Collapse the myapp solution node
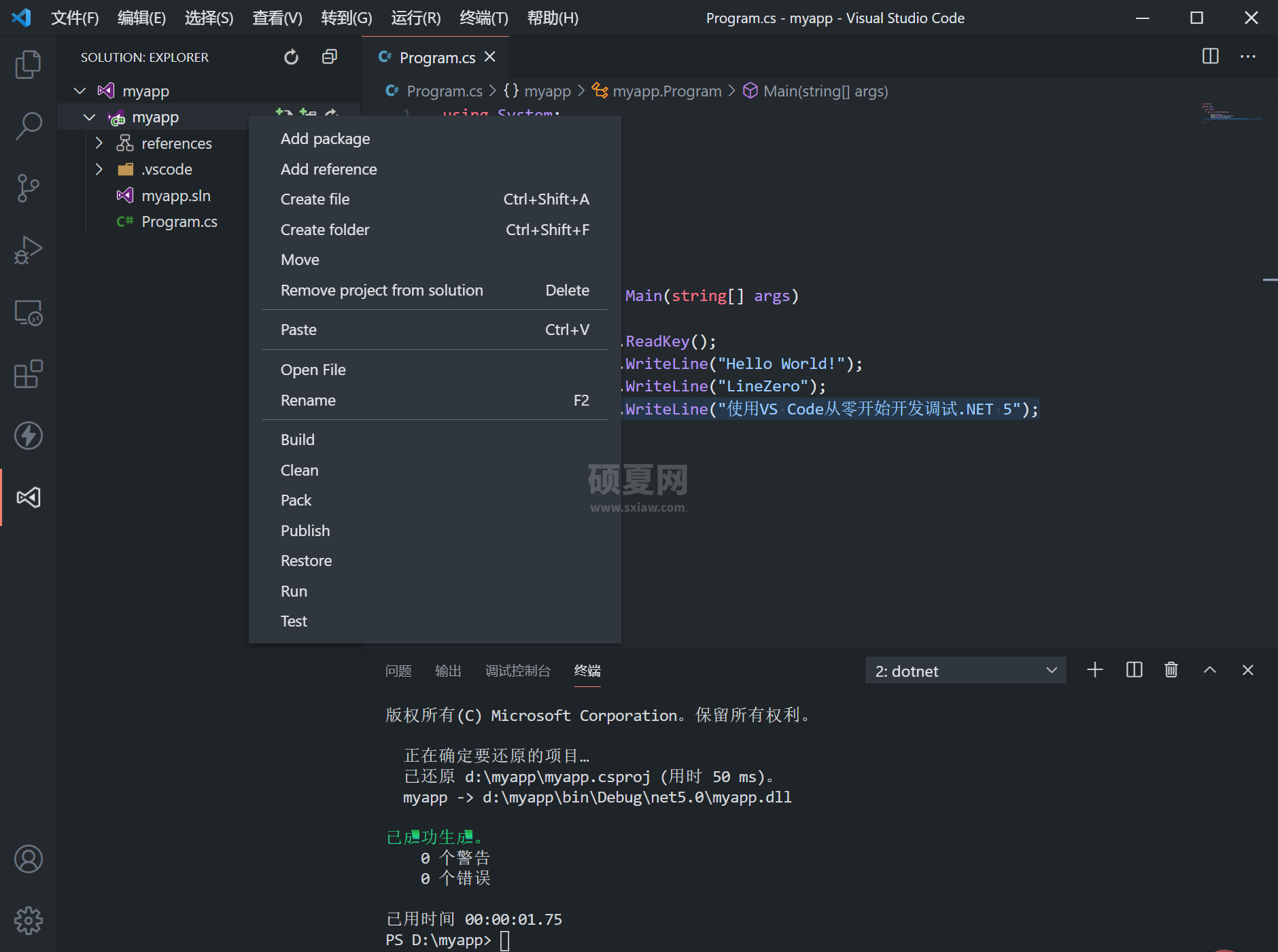1278x952 pixels. pos(80,91)
